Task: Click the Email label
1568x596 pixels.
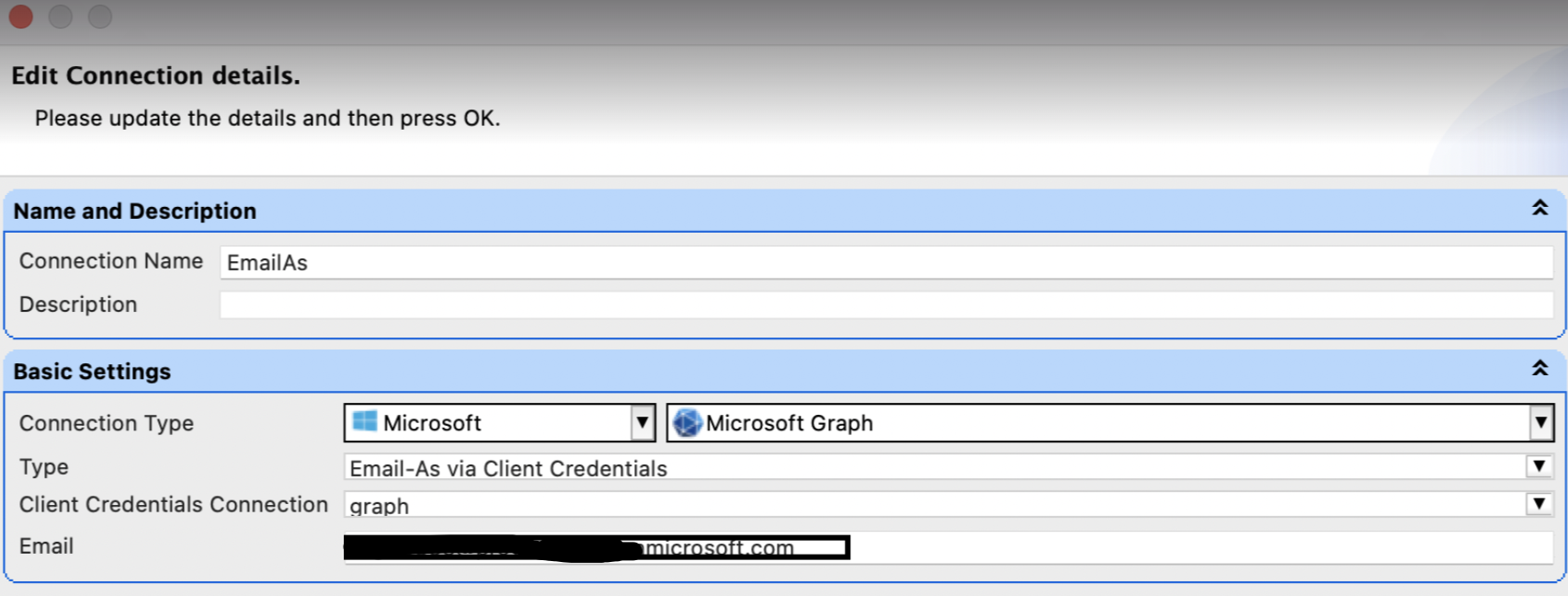Action: point(46,546)
